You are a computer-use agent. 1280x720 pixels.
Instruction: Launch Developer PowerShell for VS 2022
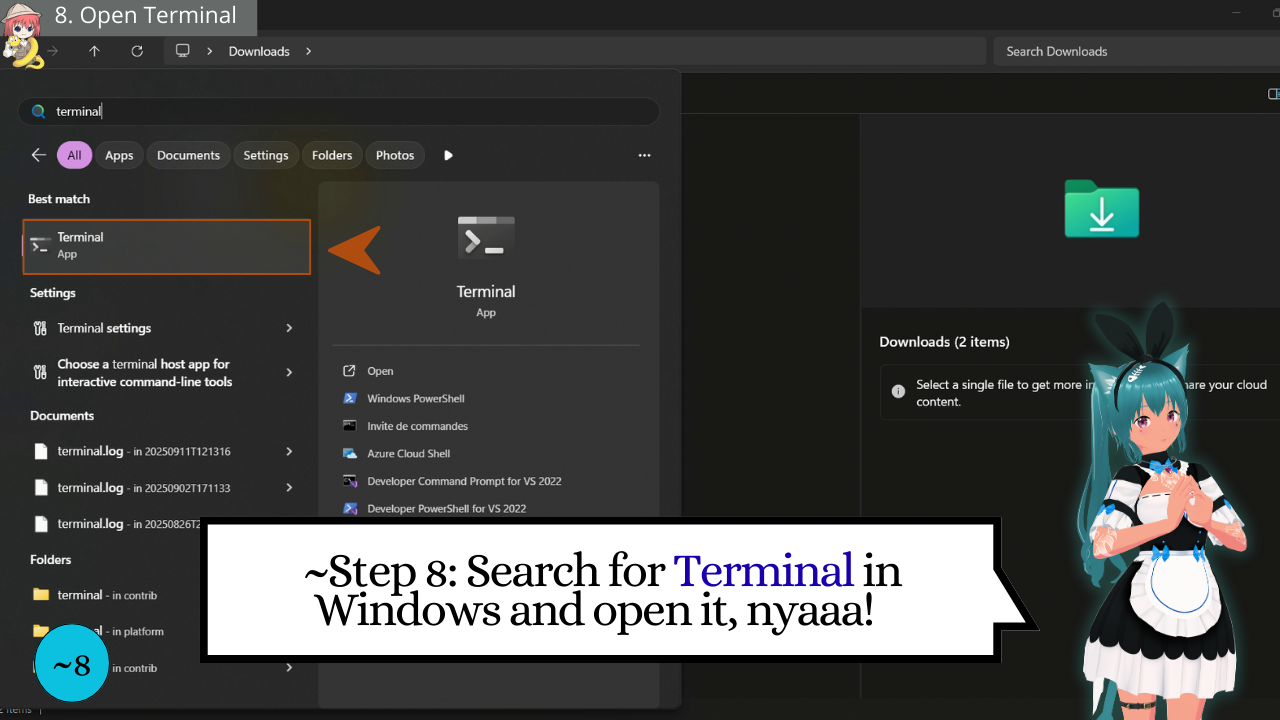point(446,508)
